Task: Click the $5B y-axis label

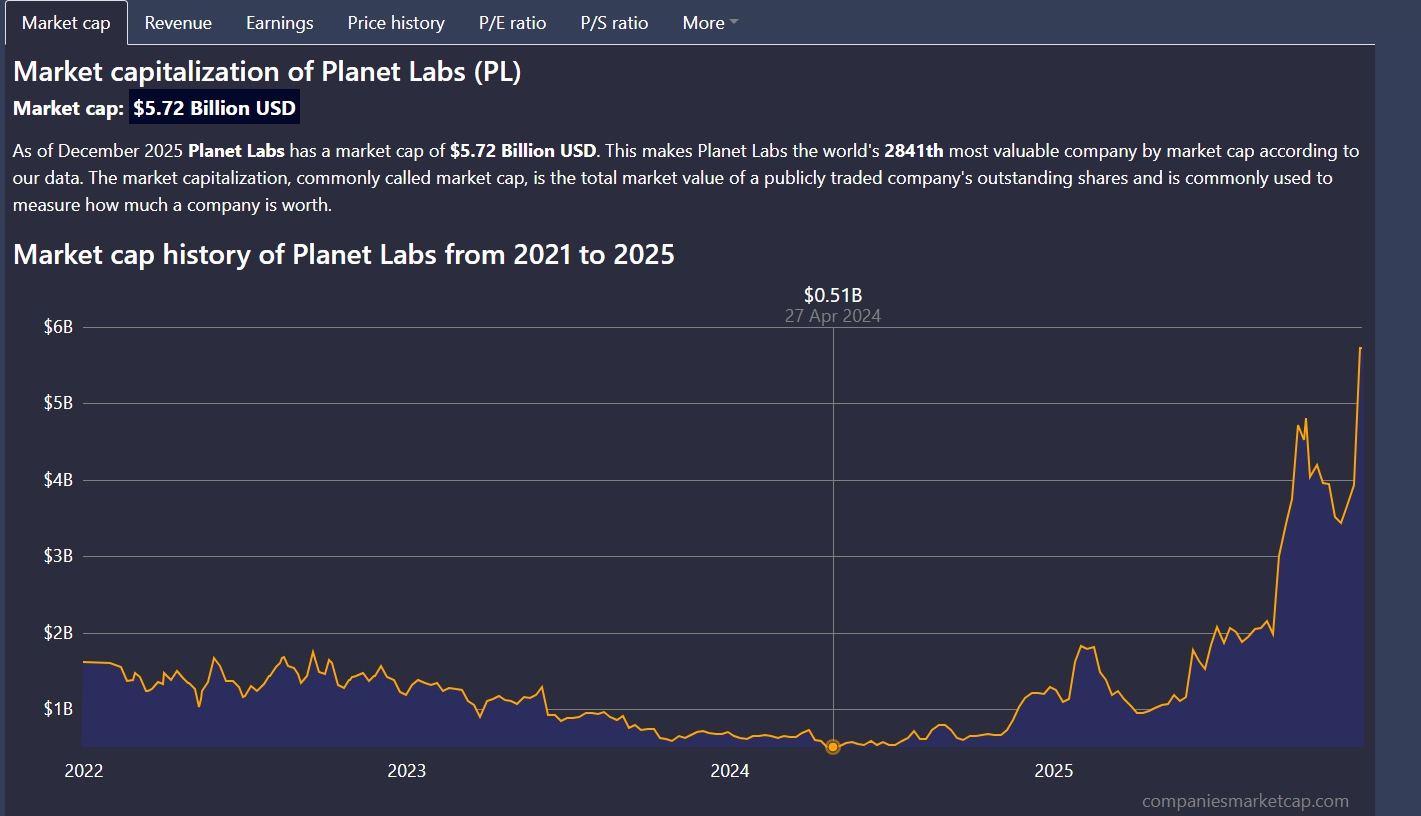Action: point(59,403)
